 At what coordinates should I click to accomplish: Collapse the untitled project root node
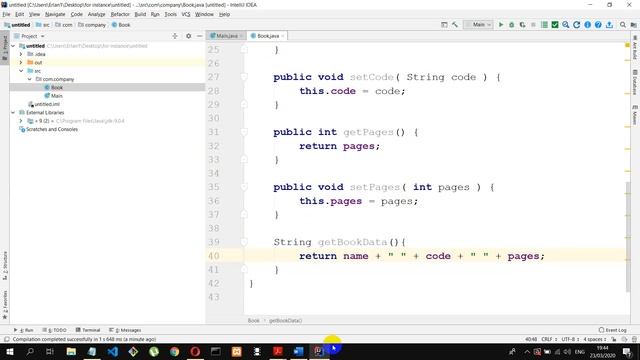13,46
